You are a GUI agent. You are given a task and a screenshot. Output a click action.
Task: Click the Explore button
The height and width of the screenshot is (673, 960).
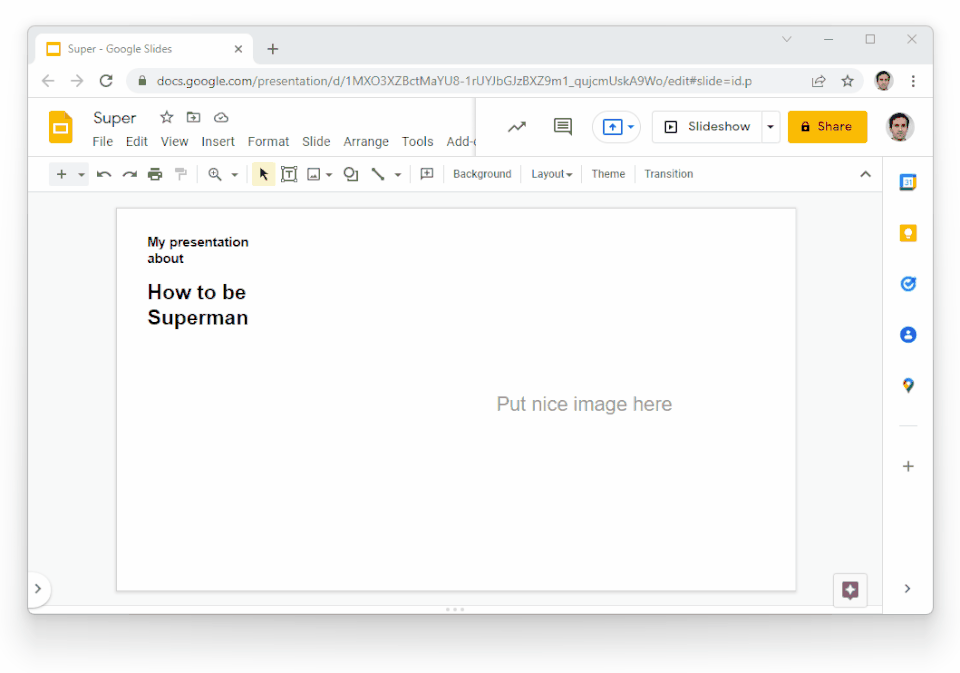pos(850,590)
